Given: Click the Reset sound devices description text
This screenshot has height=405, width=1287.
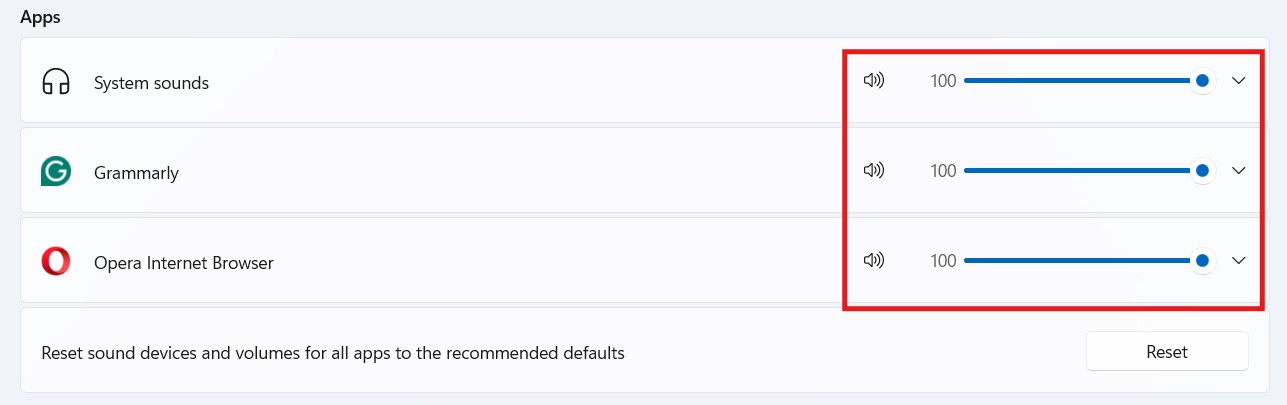Looking at the screenshot, I should (x=333, y=353).
